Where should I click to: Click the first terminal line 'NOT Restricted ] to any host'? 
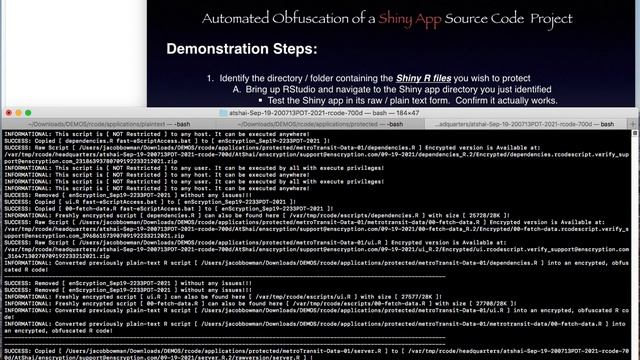[x=157, y=134]
